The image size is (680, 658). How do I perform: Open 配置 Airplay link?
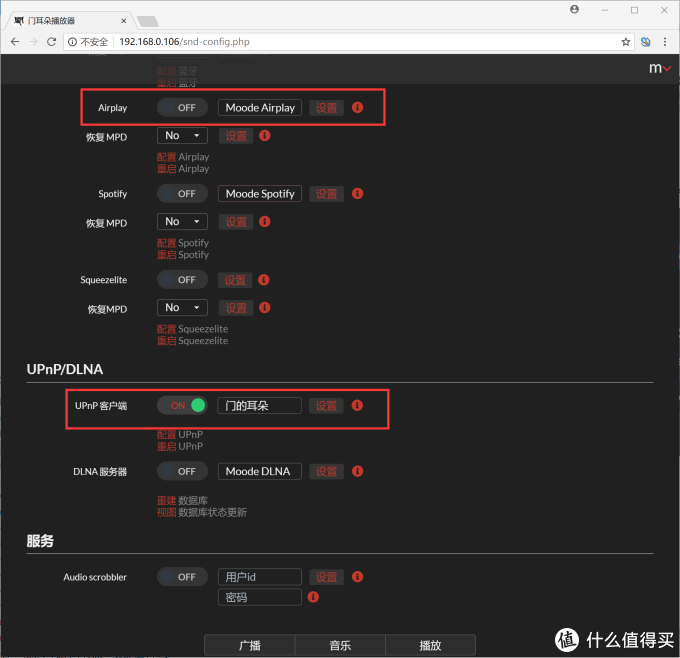coord(183,157)
